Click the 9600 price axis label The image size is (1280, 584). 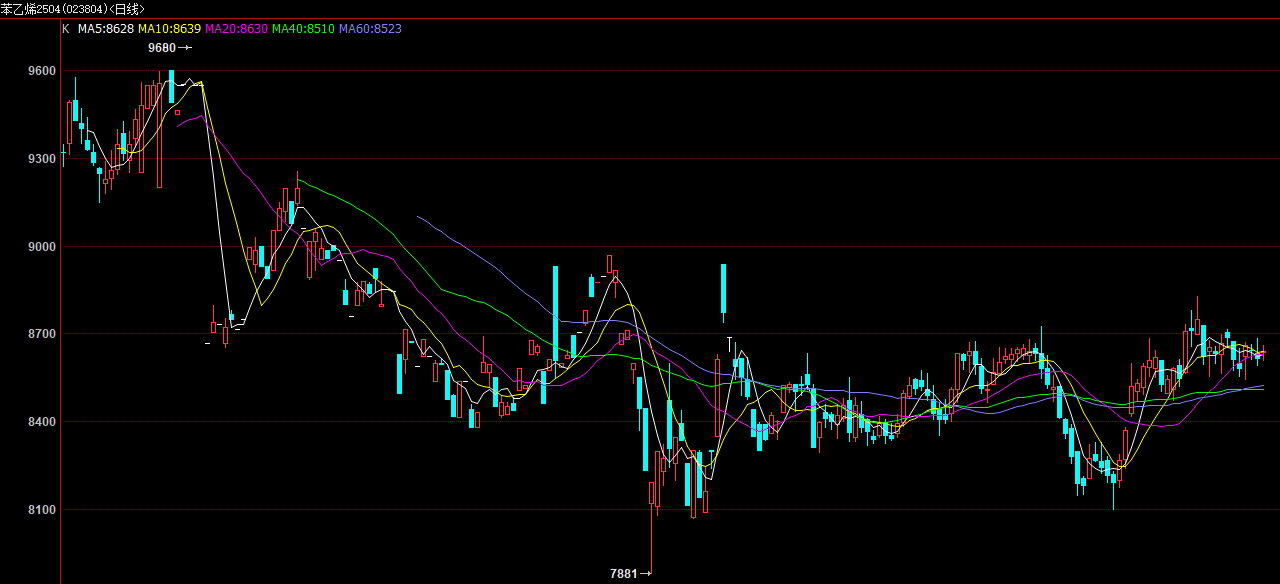[41, 72]
